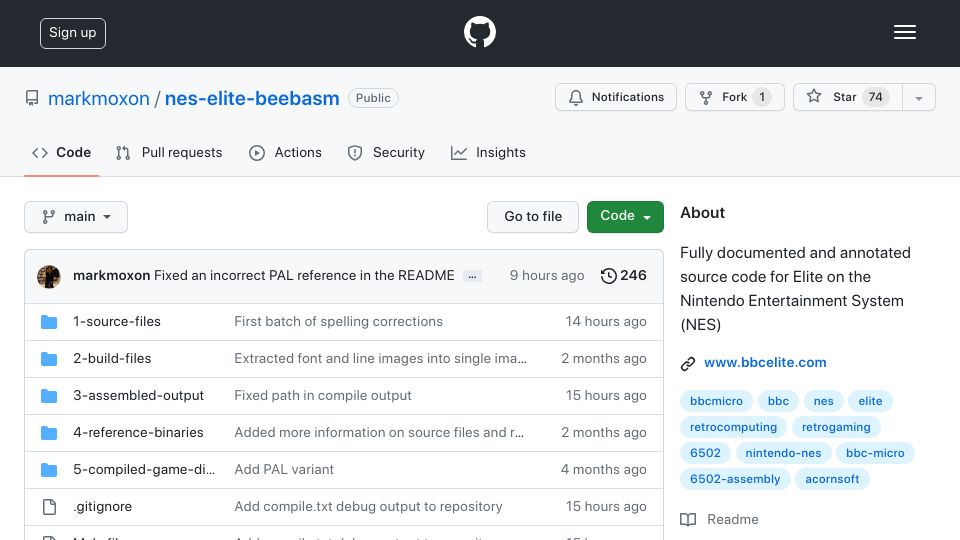This screenshot has width=960, height=540.
Task: Open the green Code dropdown
Action: 625,217
